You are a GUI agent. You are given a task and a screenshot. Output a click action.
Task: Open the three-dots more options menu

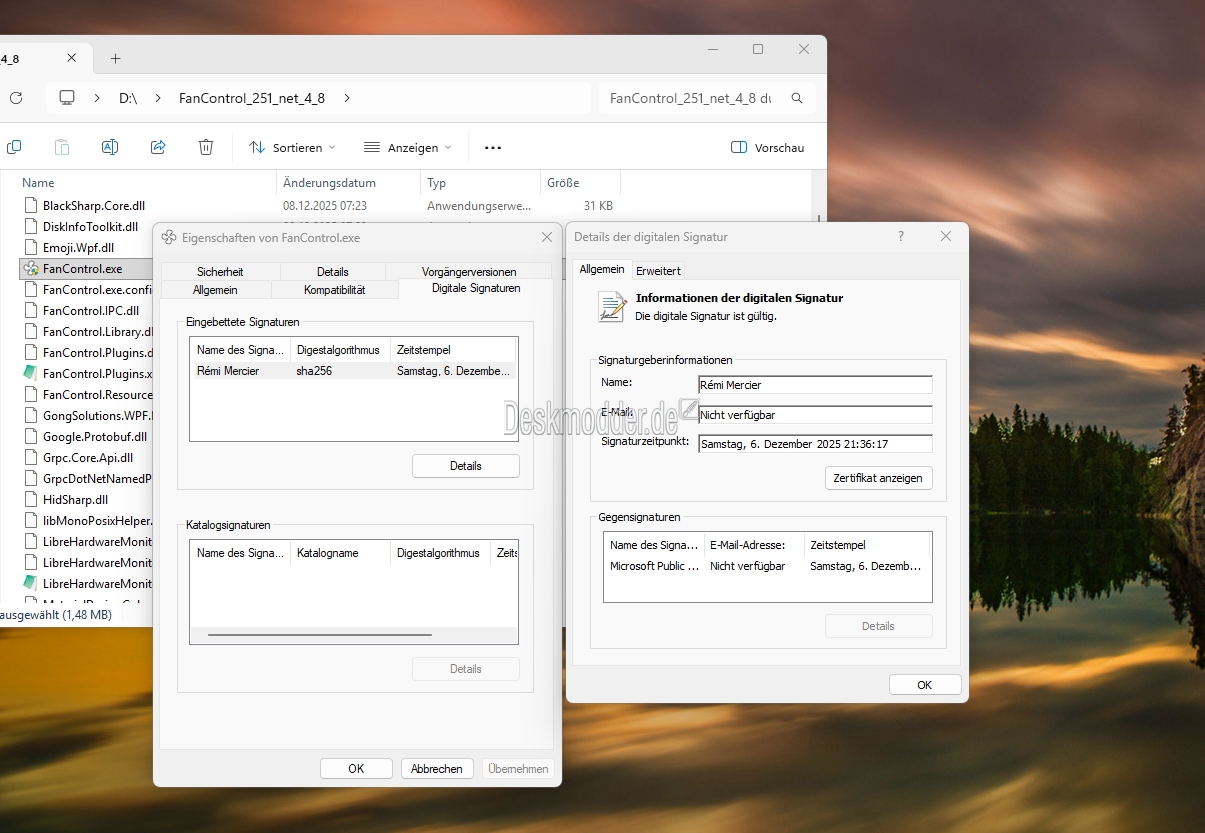492,147
